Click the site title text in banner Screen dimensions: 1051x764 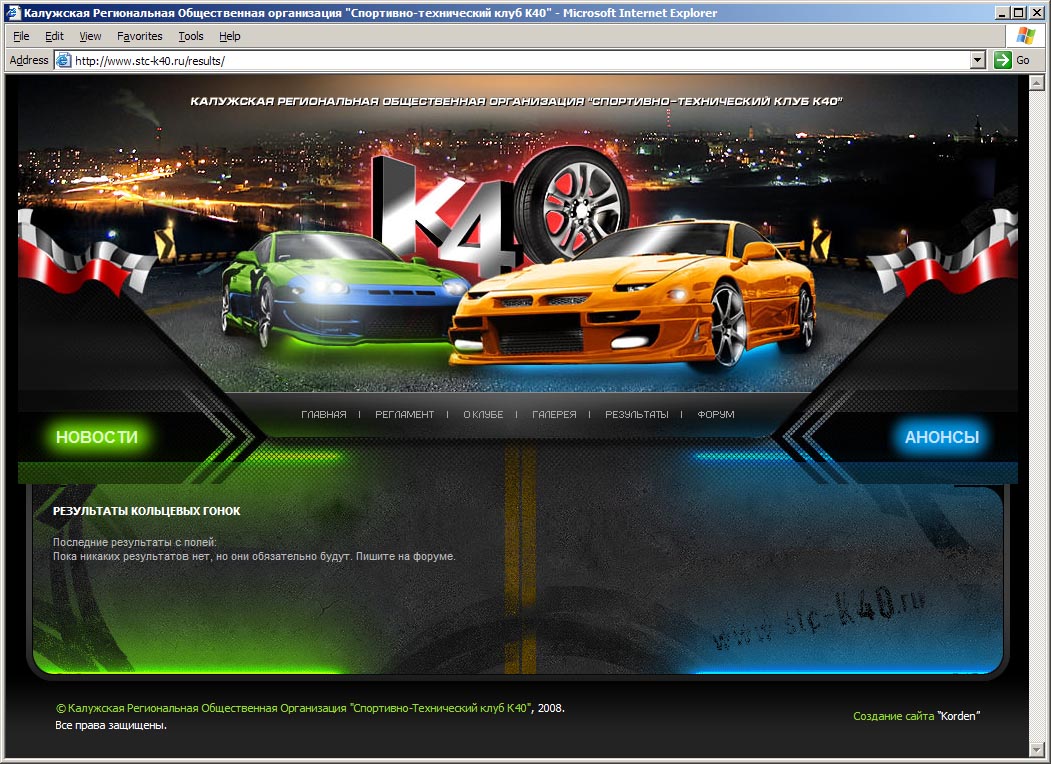pos(515,101)
